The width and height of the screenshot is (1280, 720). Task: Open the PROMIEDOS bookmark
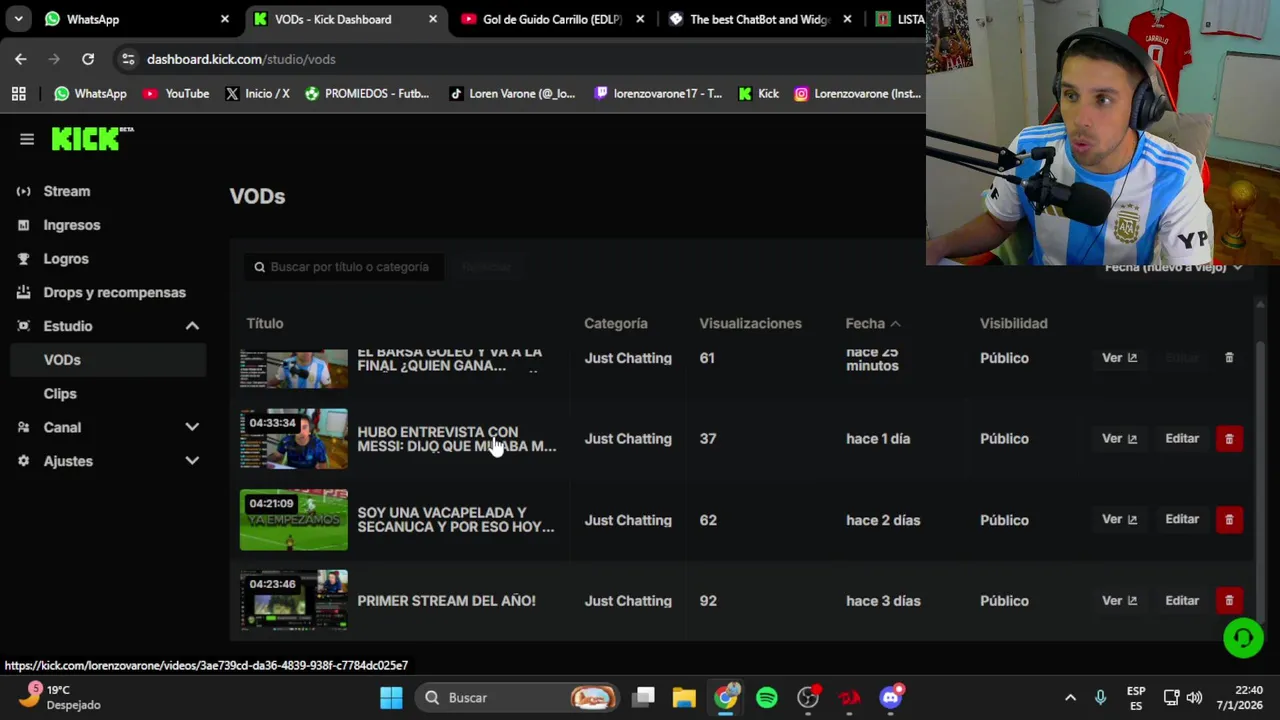[367, 93]
